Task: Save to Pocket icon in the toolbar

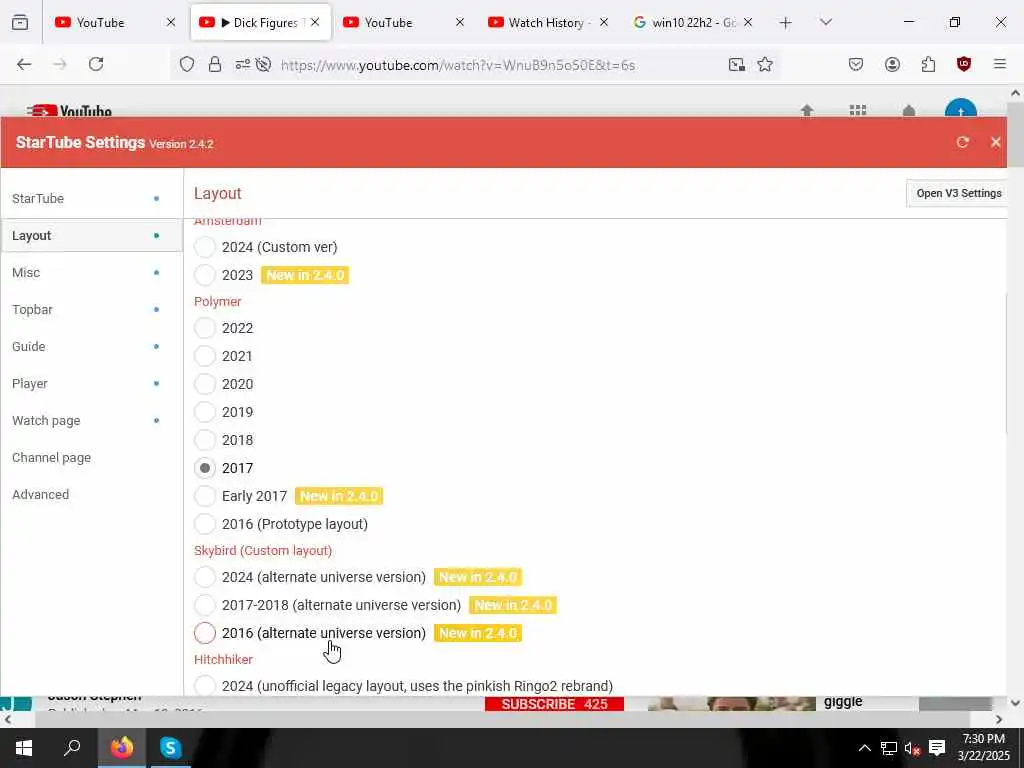Action: pos(856,64)
